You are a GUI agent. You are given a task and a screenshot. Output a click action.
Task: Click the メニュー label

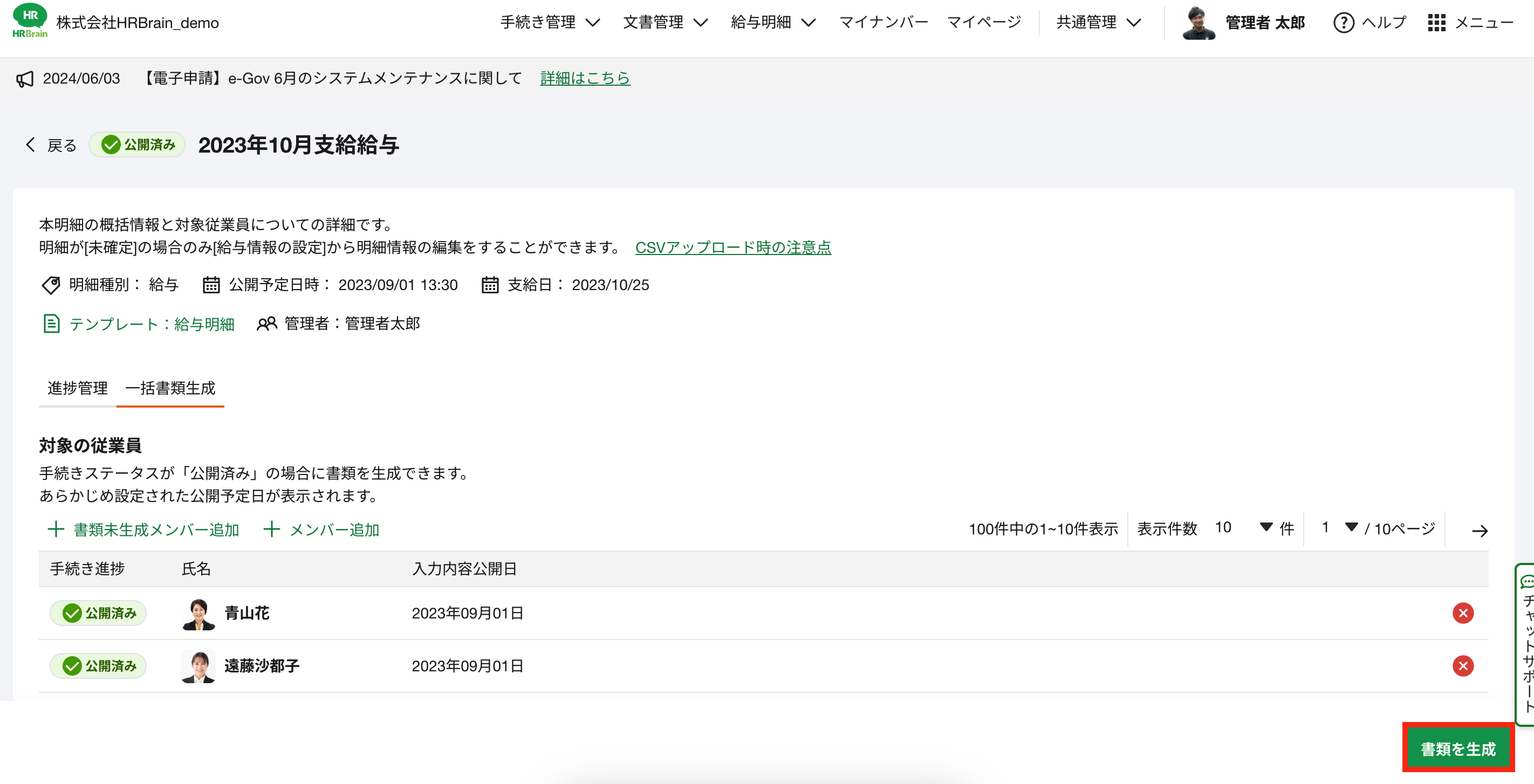pyautogui.click(x=1484, y=23)
